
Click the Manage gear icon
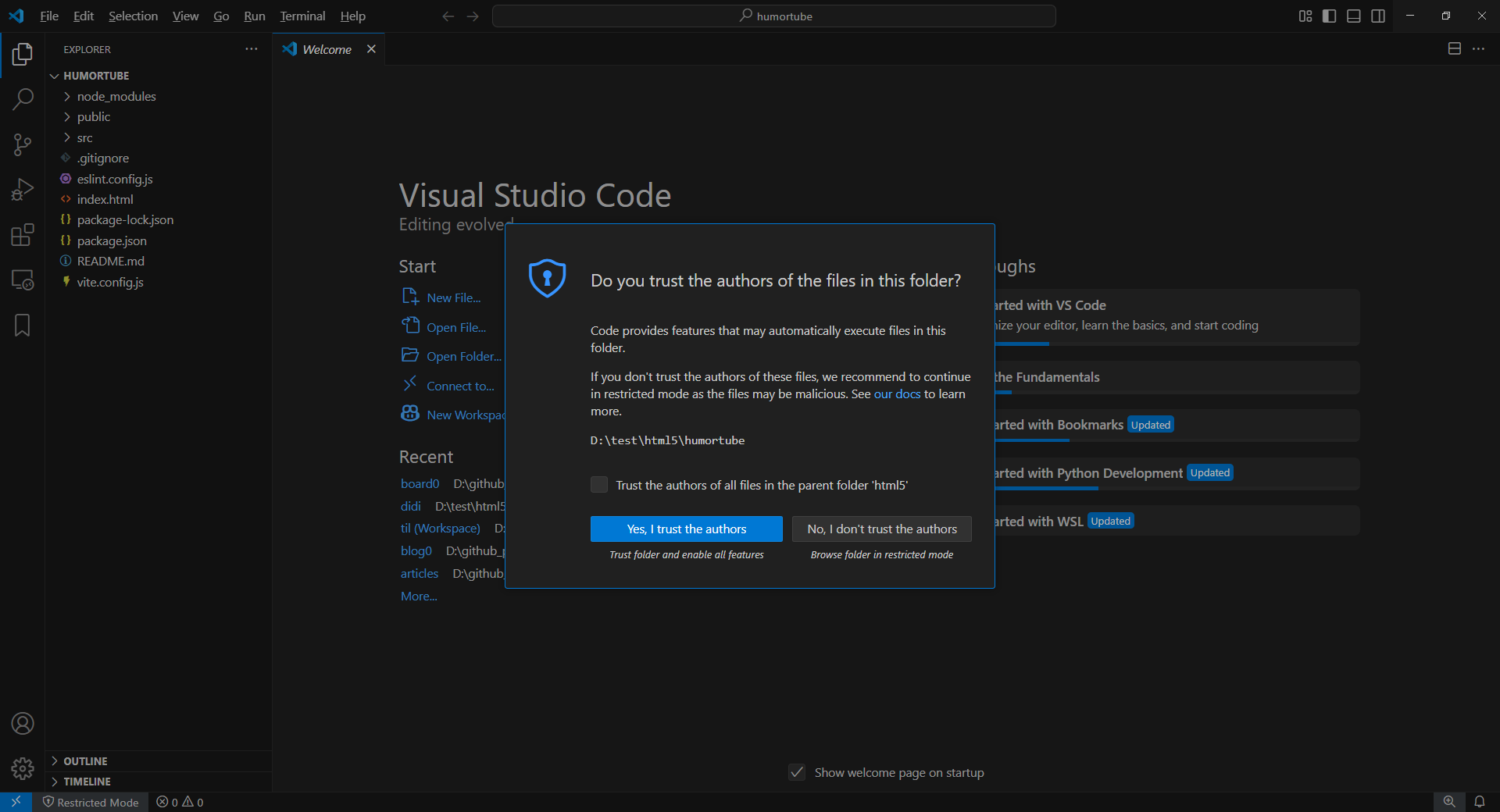coord(23,769)
